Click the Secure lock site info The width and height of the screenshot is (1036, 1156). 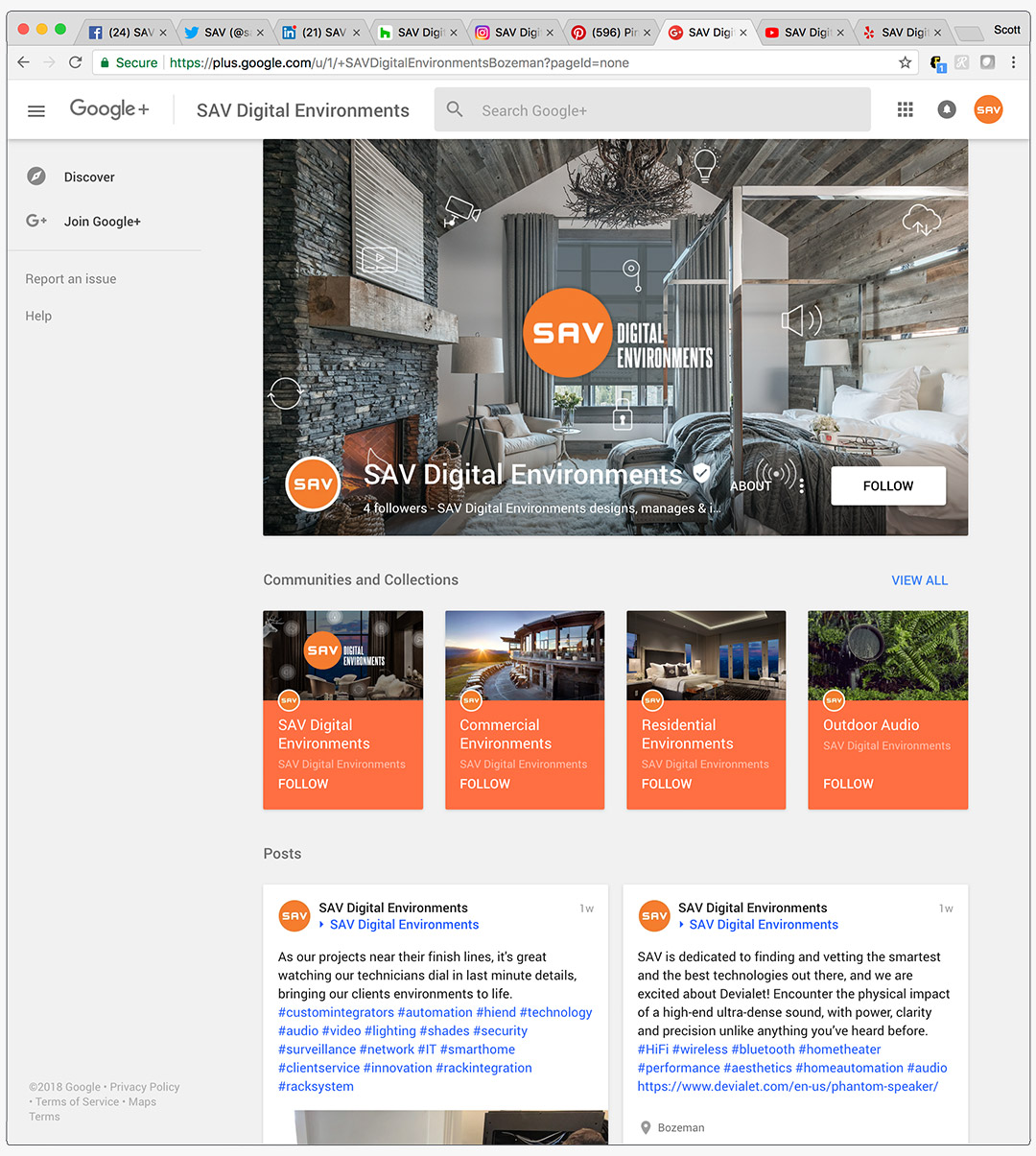click(129, 62)
